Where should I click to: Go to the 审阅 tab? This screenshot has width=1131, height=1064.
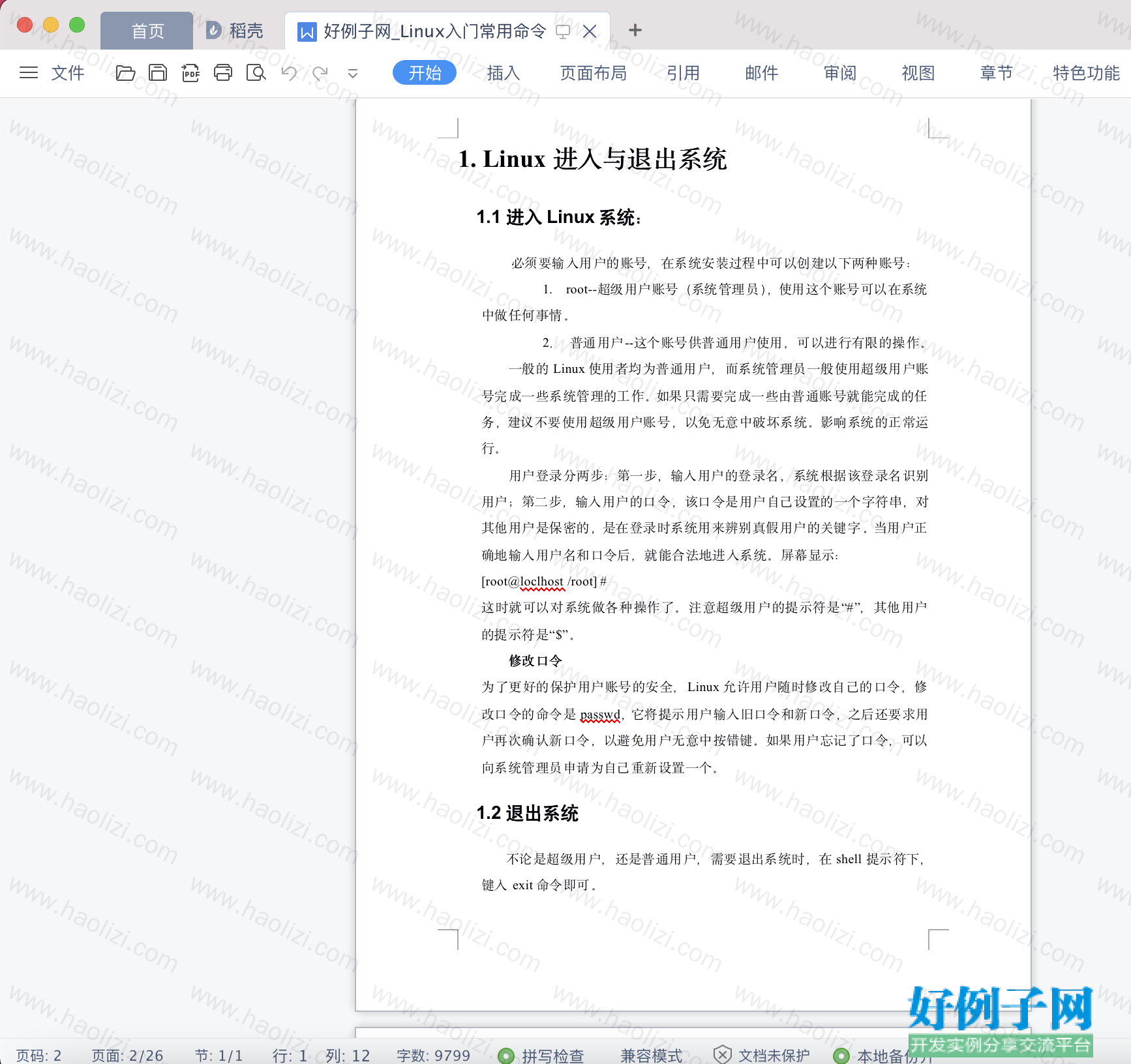(840, 73)
